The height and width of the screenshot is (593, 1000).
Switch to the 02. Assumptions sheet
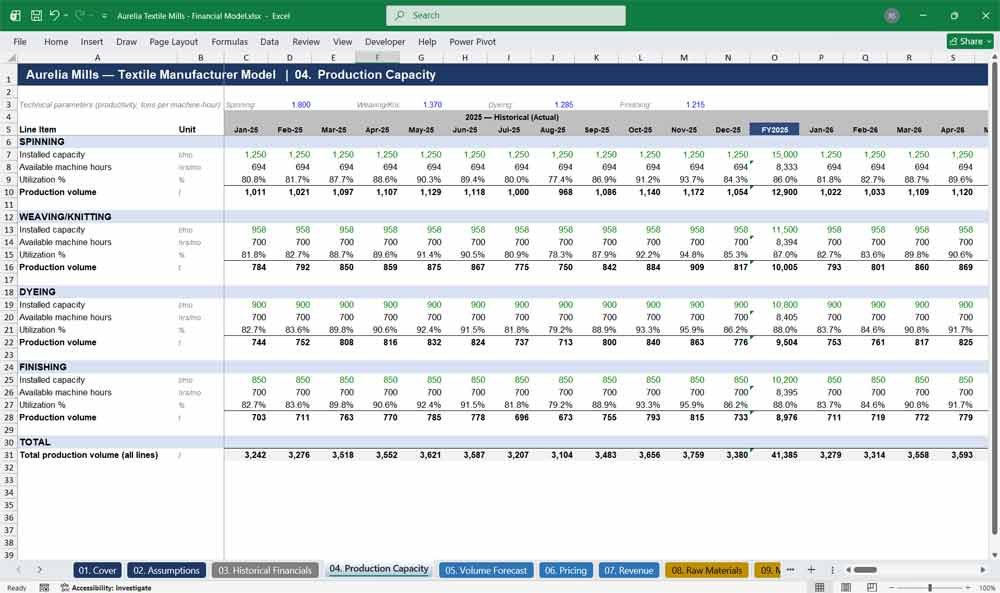click(x=166, y=570)
